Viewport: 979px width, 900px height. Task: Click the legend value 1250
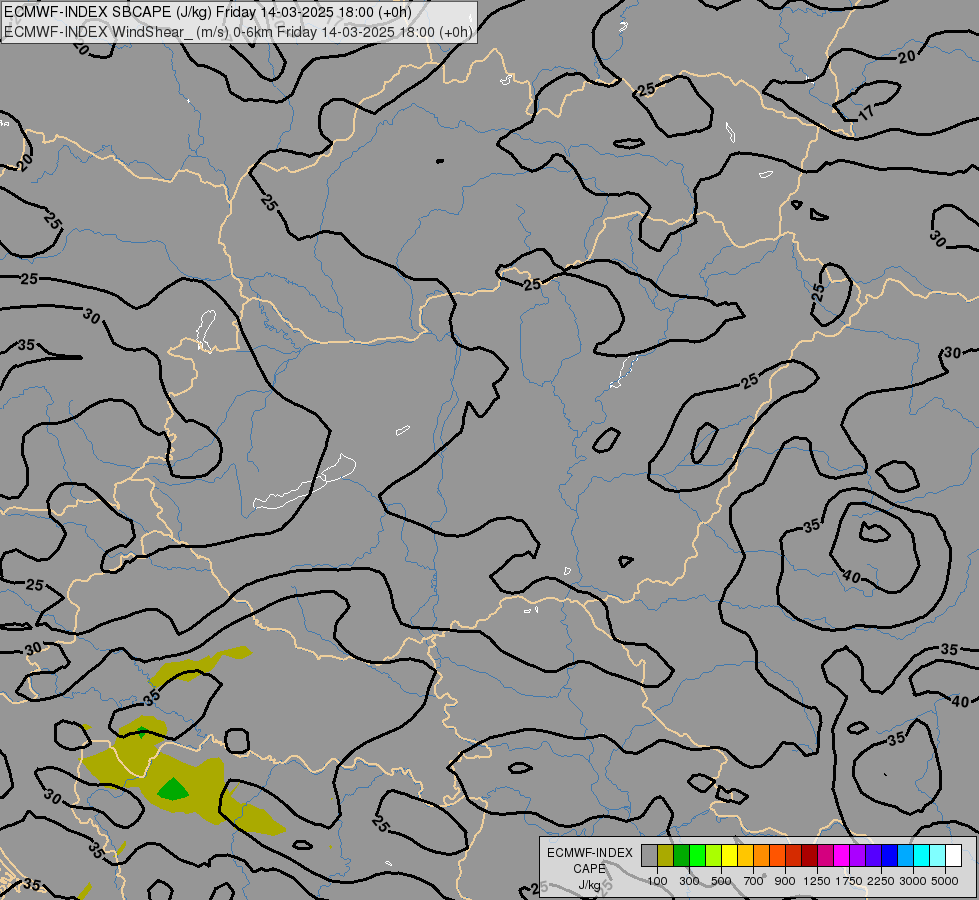tap(817, 881)
